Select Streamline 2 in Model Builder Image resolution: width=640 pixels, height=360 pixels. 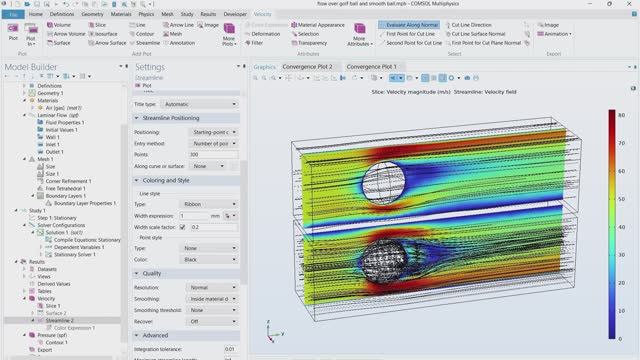59,321
